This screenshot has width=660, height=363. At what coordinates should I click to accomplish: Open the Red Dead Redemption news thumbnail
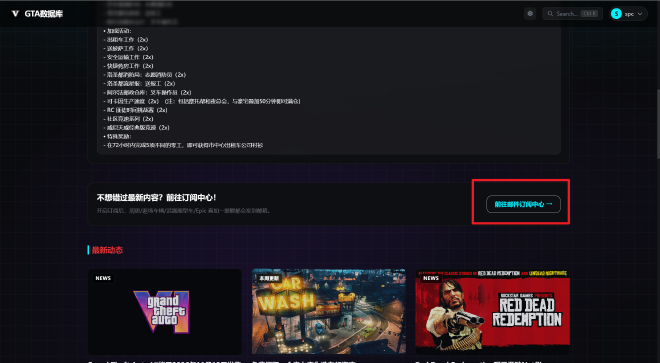tap(492, 312)
